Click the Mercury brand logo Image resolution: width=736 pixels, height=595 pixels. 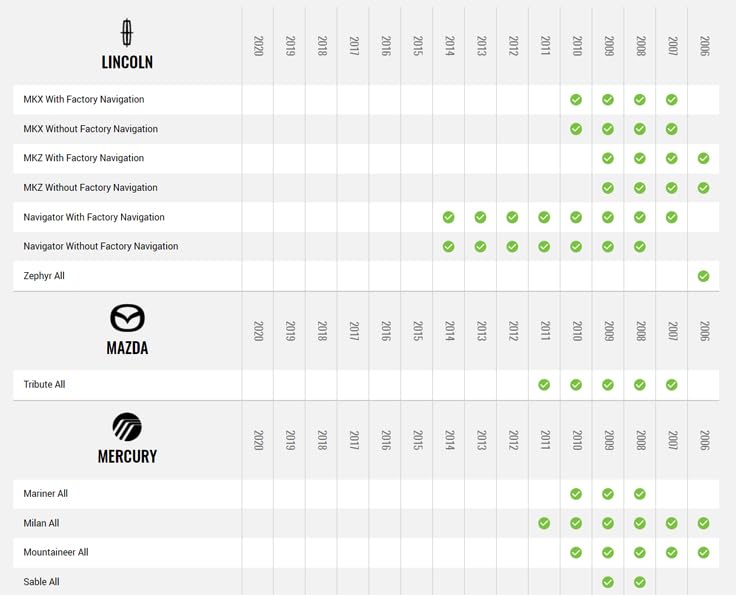click(127, 427)
